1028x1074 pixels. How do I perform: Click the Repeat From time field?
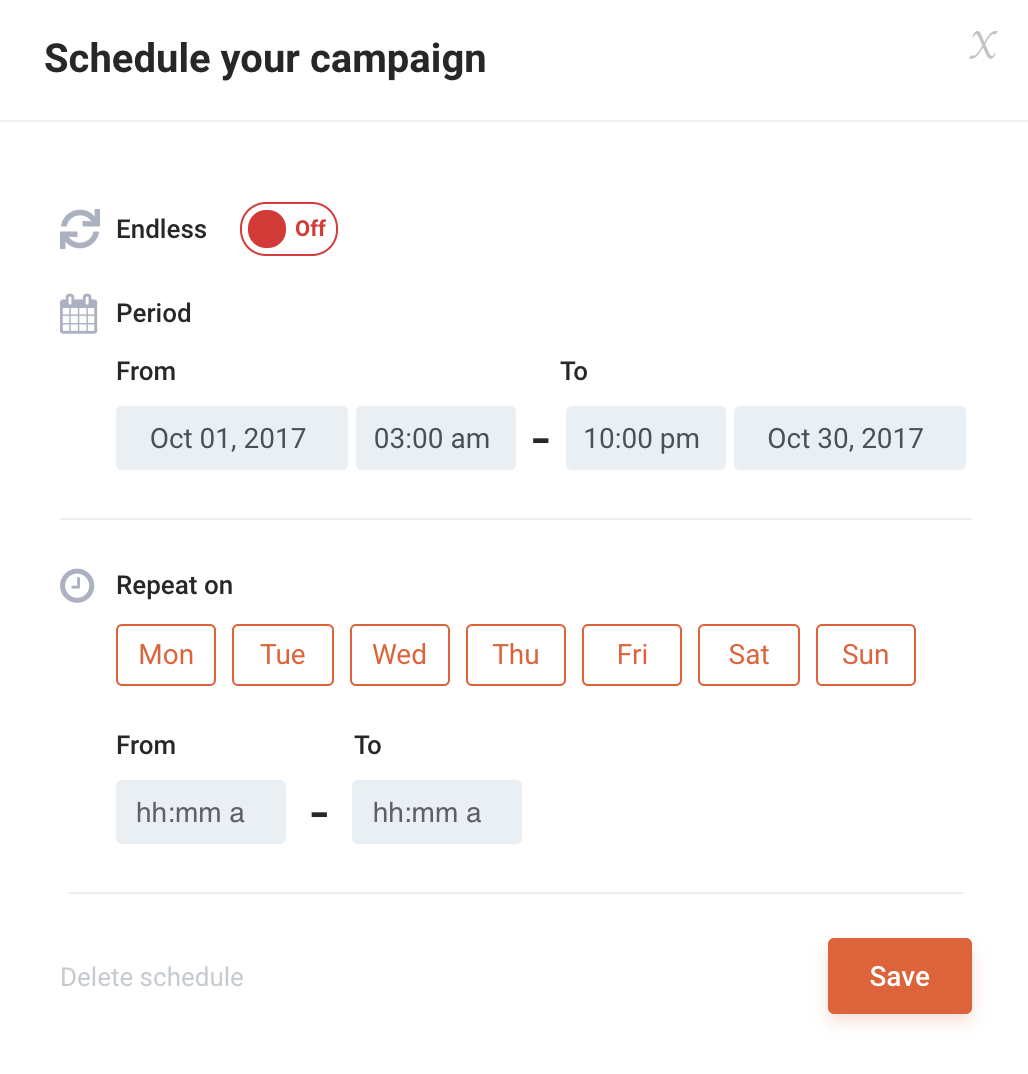(x=201, y=812)
